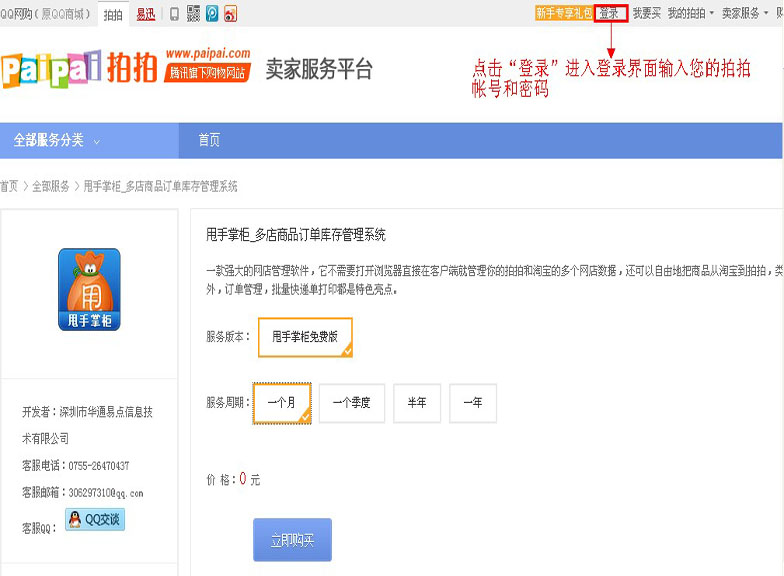Click the product title heading 甩手掌柜_多店商品订单库存管理系统
Image resolution: width=784 pixels, height=576 pixels.
click(x=296, y=235)
